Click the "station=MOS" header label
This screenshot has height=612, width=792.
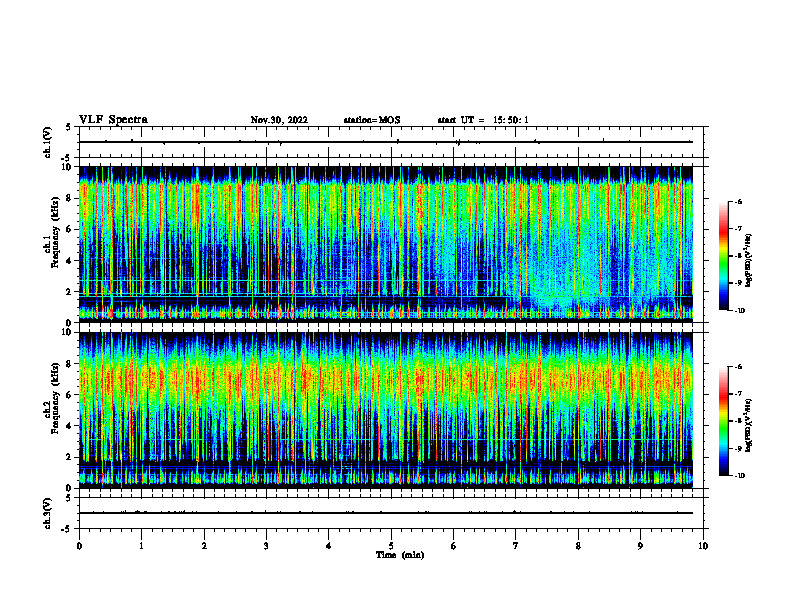tap(372, 120)
